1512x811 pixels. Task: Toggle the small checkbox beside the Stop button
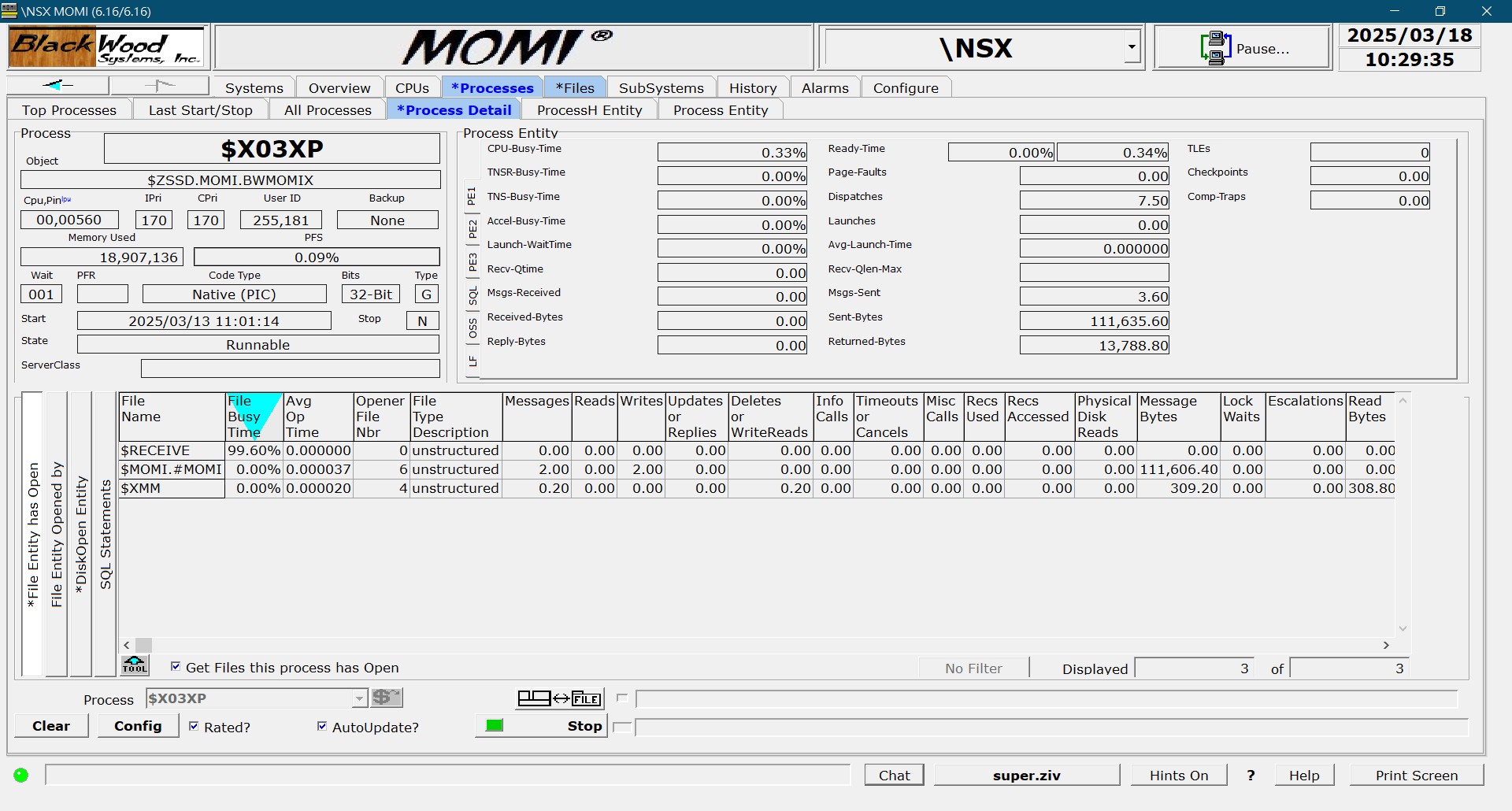point(622,727)
